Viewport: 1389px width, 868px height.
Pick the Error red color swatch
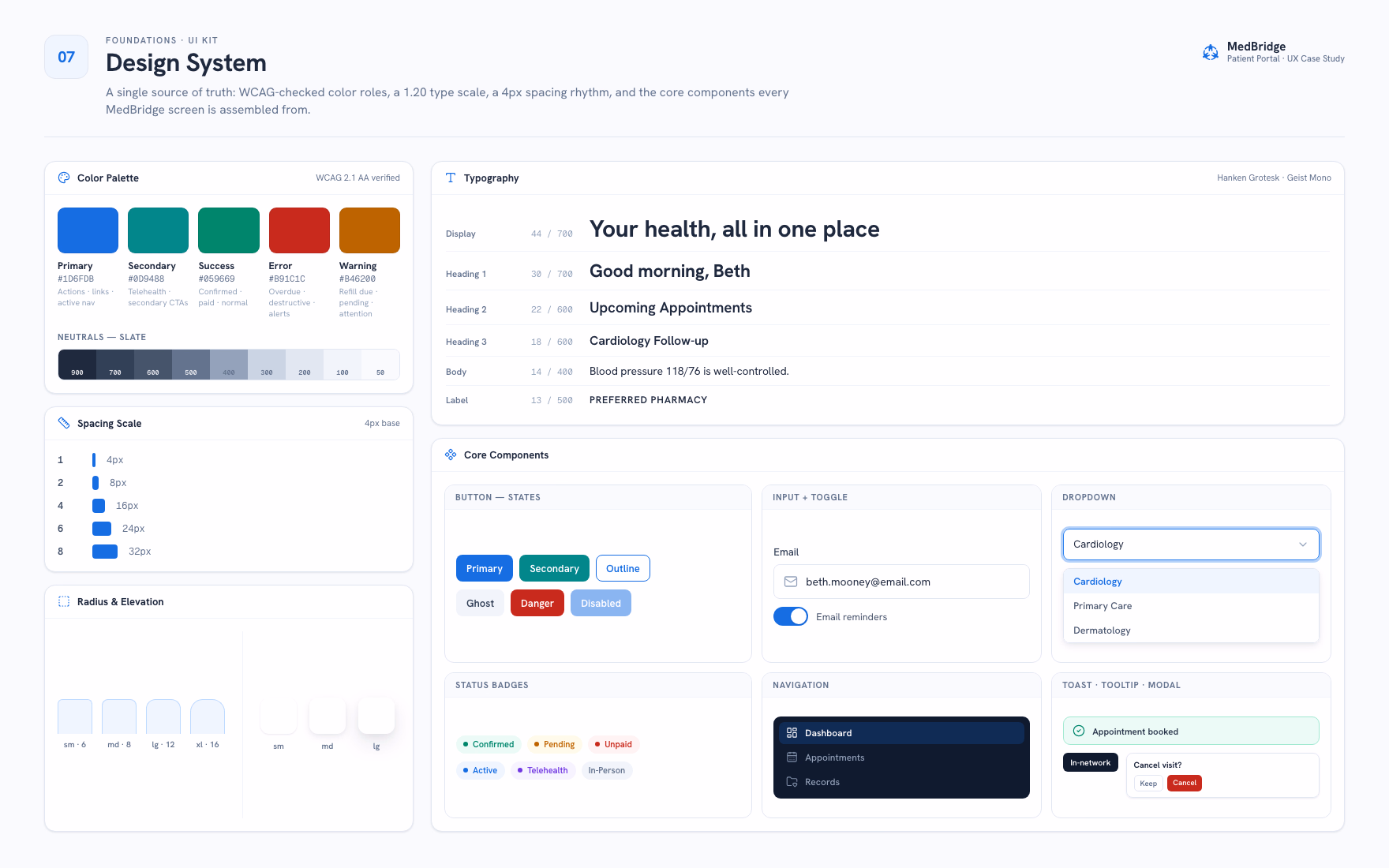pos(299,230)
